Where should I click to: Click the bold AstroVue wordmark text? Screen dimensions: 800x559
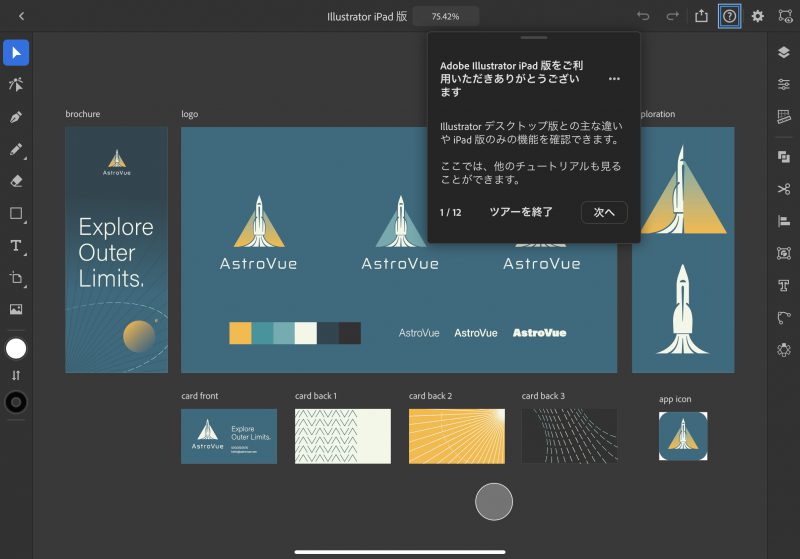click(x=539, y=333)
